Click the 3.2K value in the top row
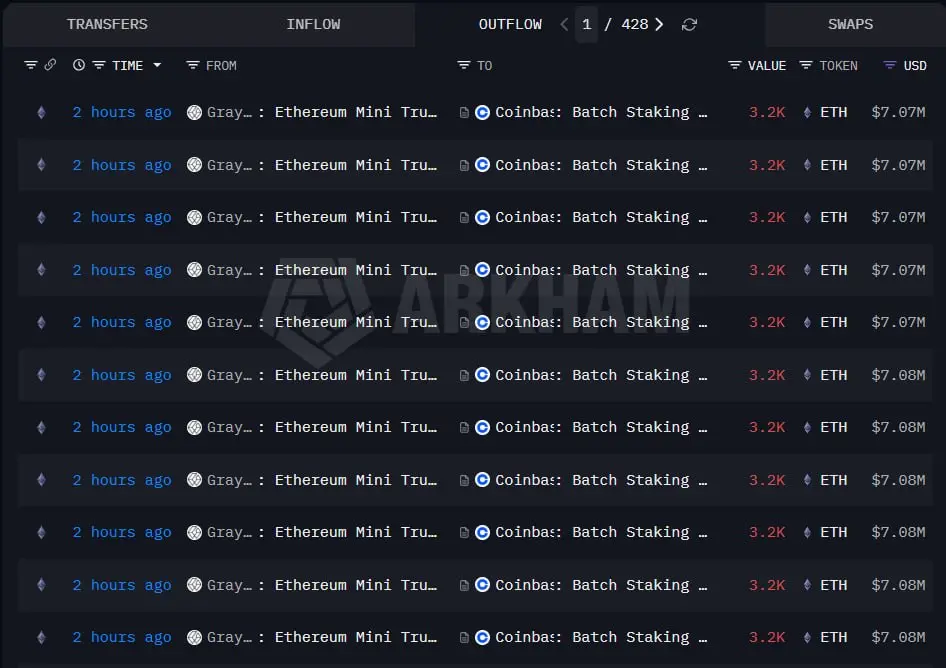Viewport: 946px width, 668px height. pos(767,112)
